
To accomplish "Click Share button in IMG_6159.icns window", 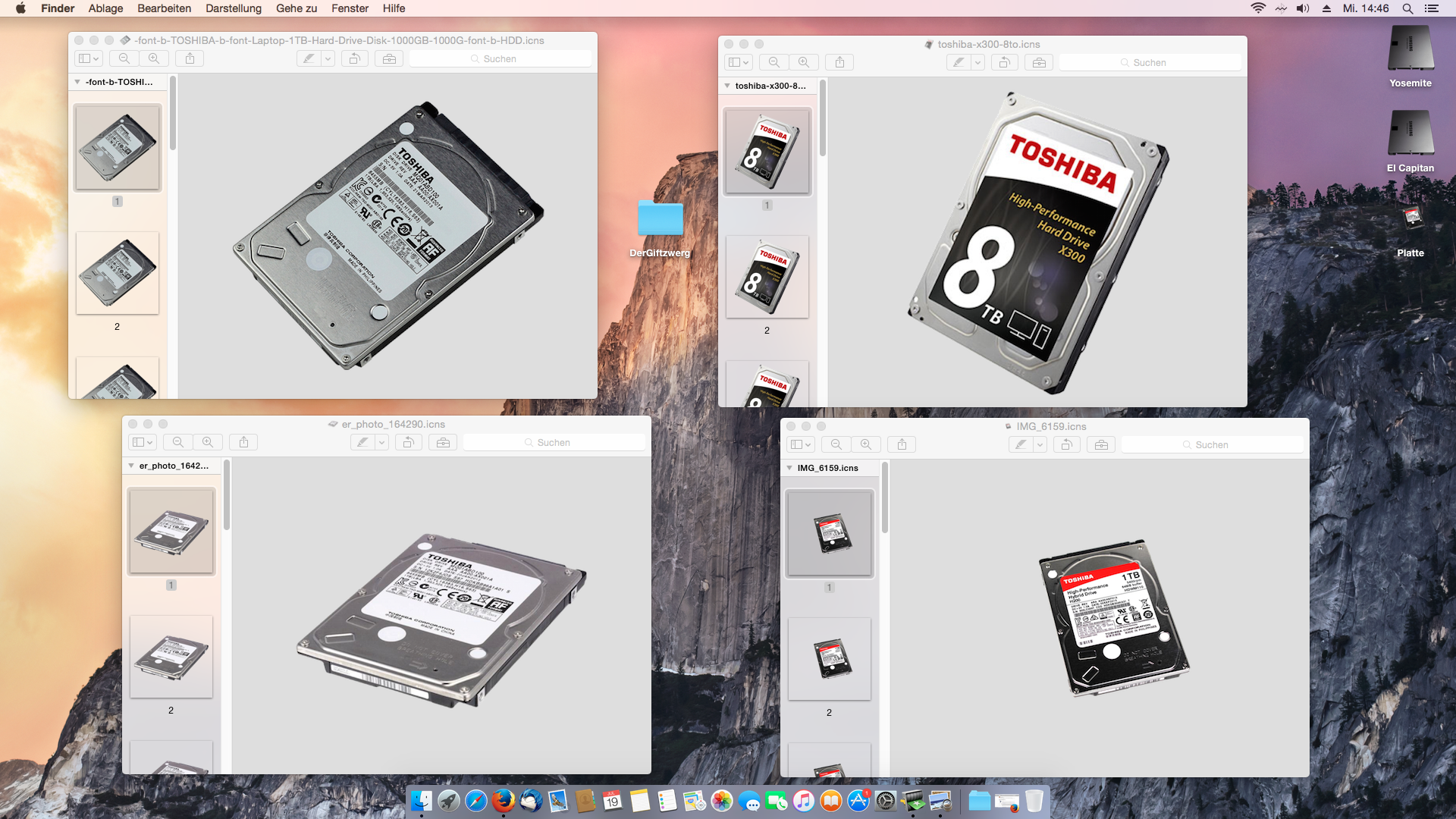I will pyautogui.click(x=902, y=444).
